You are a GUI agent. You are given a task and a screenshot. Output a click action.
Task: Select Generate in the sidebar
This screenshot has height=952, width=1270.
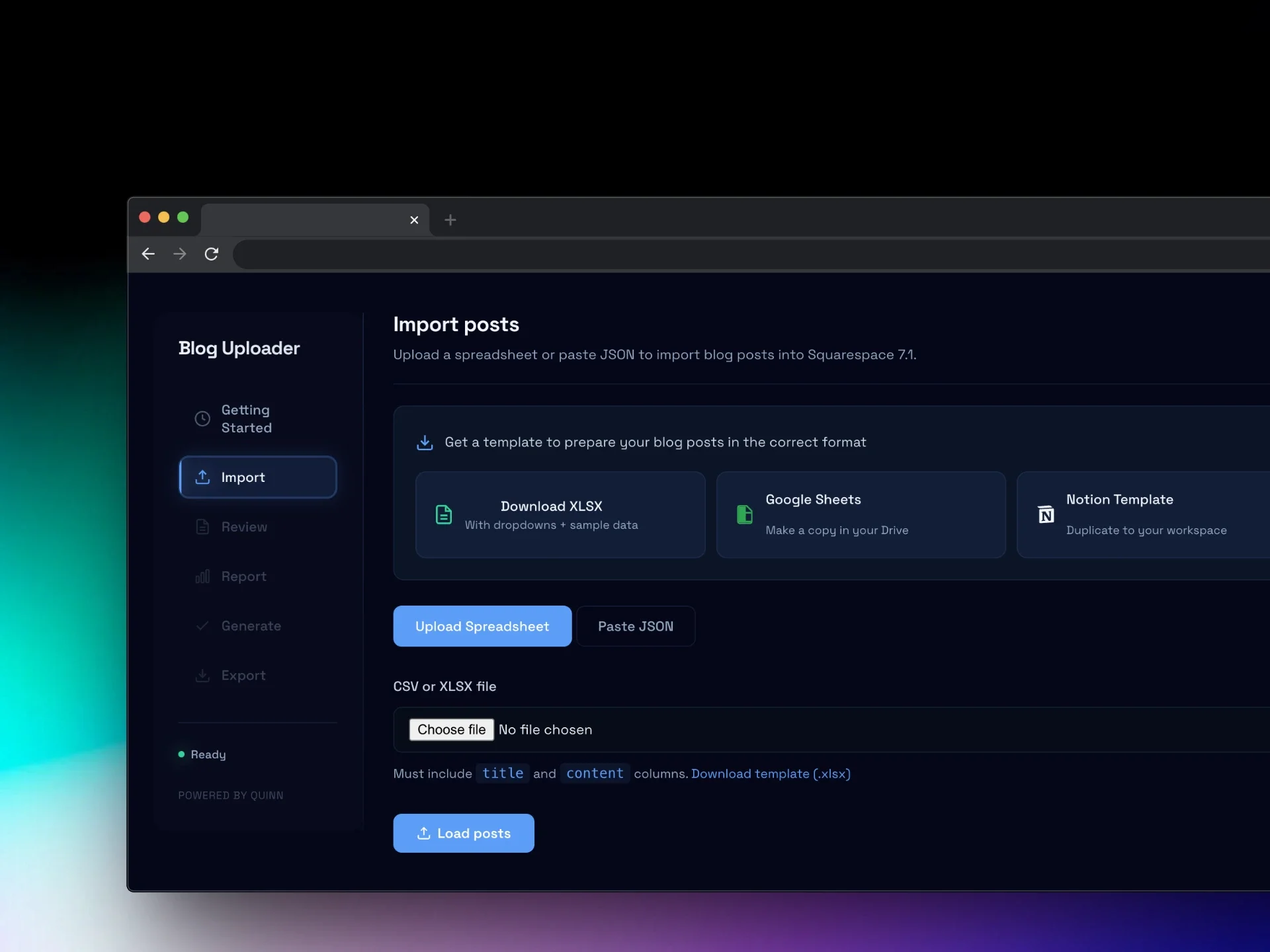251,626
